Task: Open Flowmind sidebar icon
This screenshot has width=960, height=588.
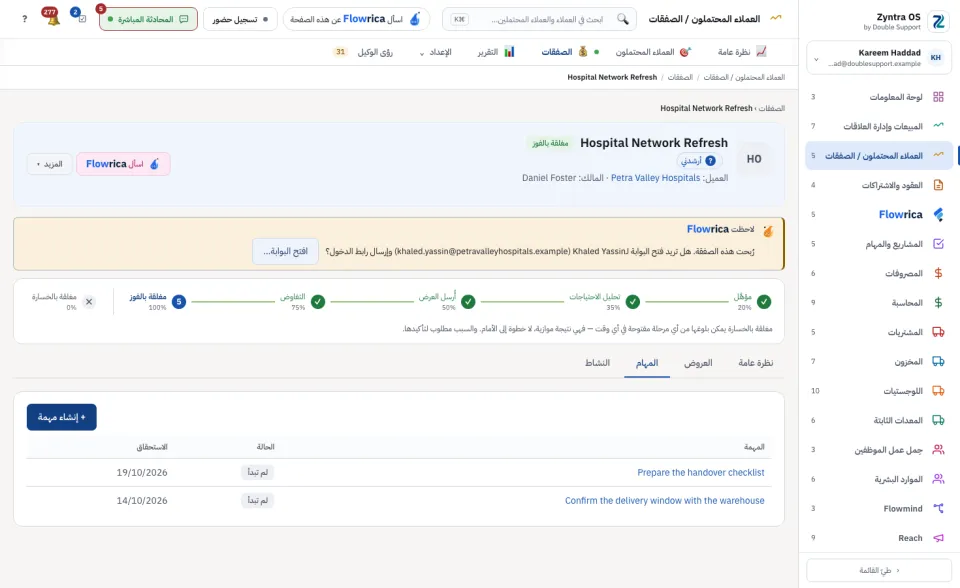Action: 938,508
